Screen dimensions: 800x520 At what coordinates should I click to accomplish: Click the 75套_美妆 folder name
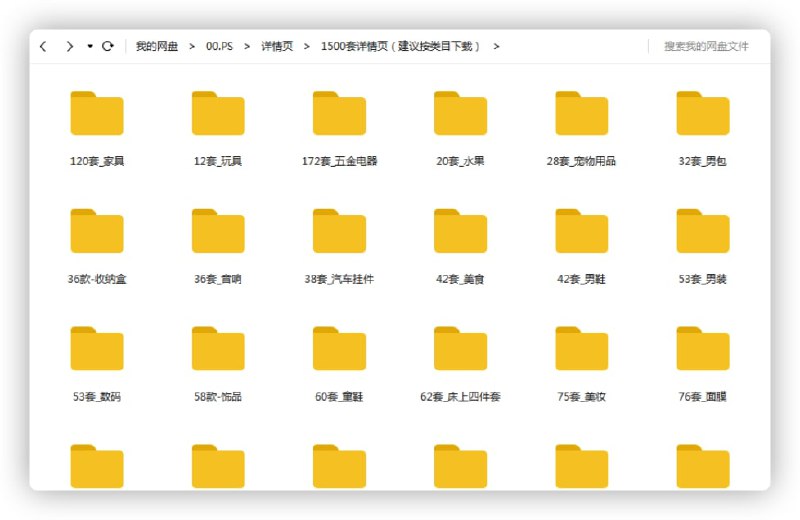click(582, 397)
